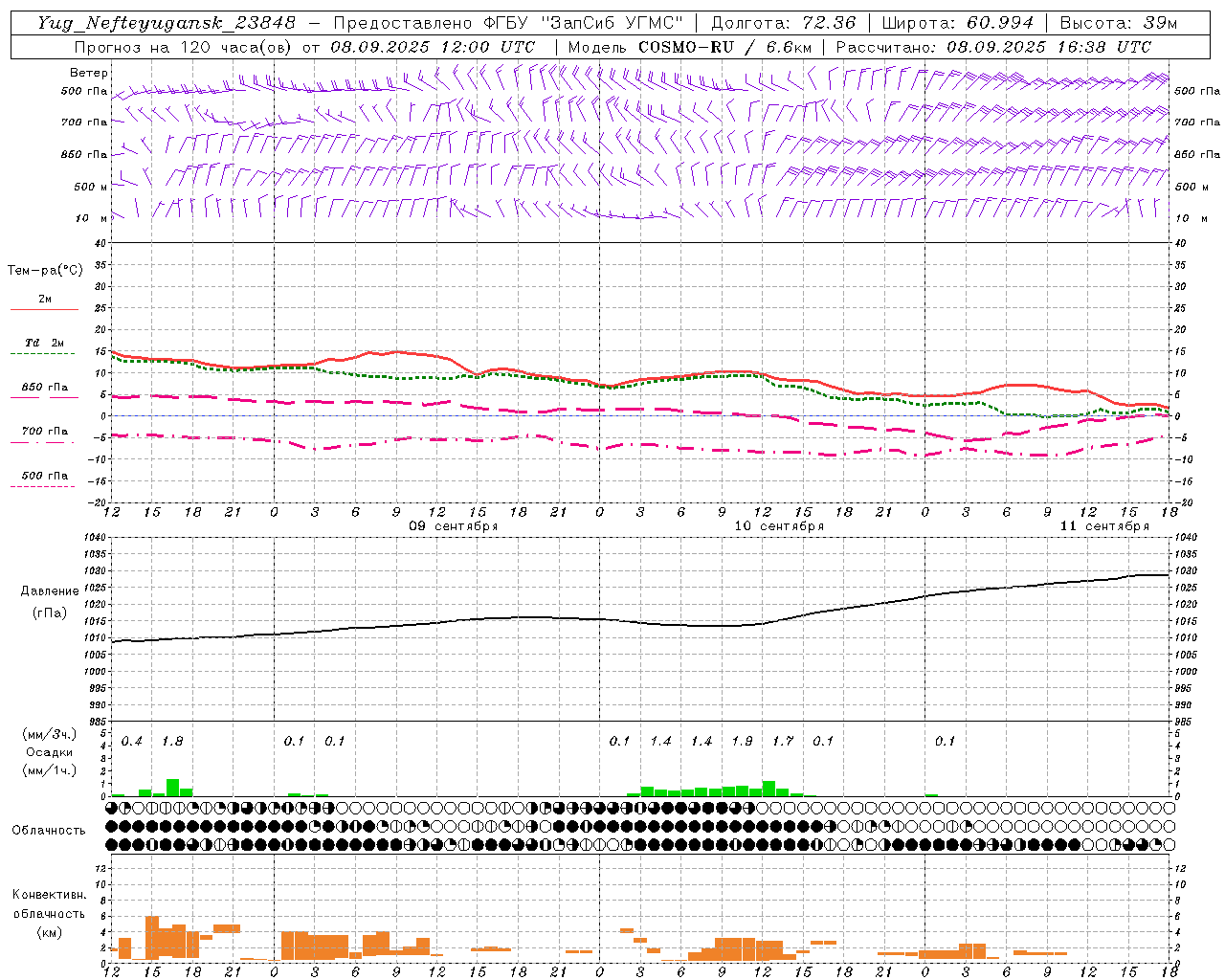Click the Долгота: 72.36 value
The image size is (1225, 980).
click(783, 23)
